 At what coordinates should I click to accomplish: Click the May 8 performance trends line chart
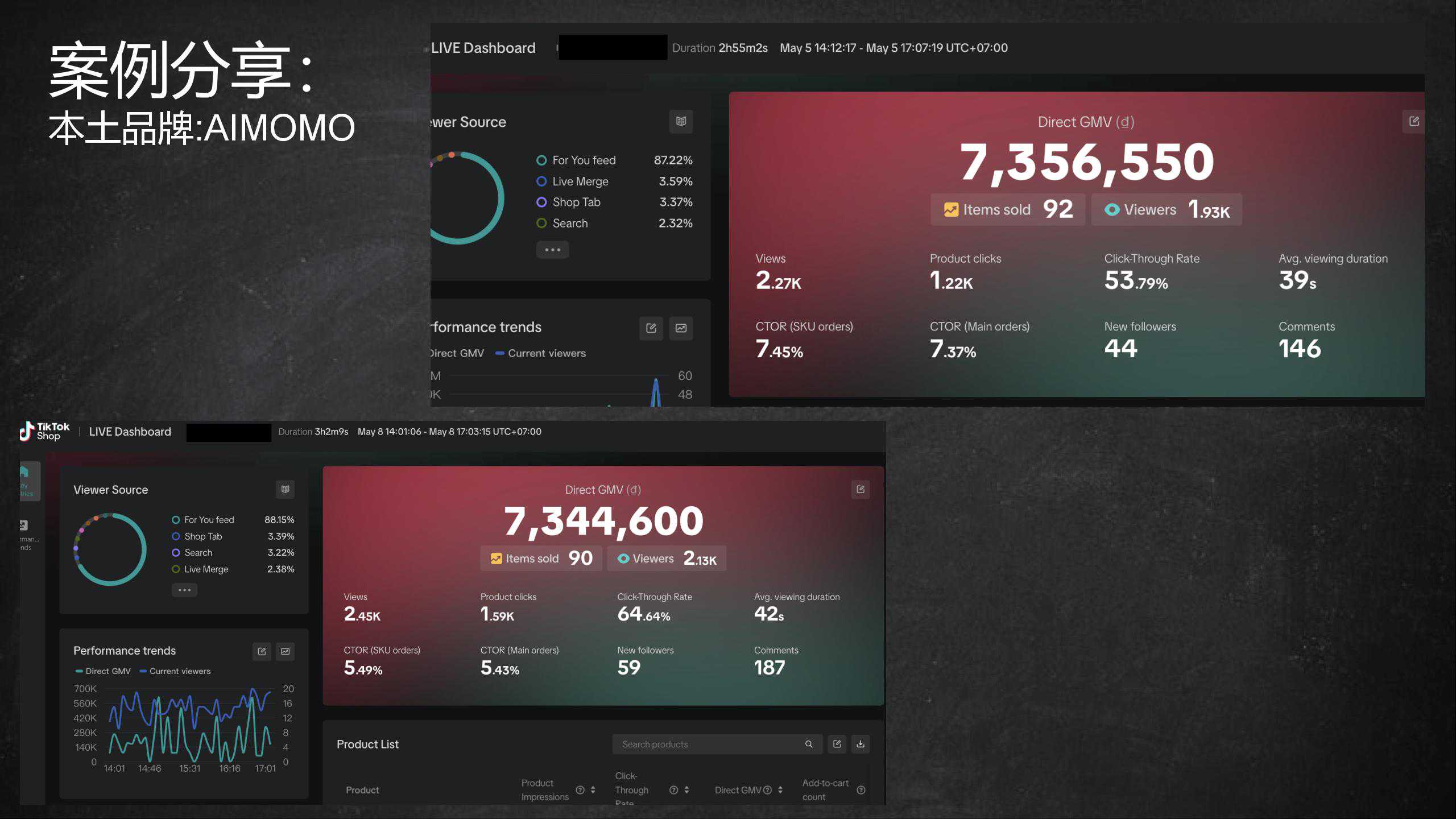pyautogui.click(x=190, y=725)
